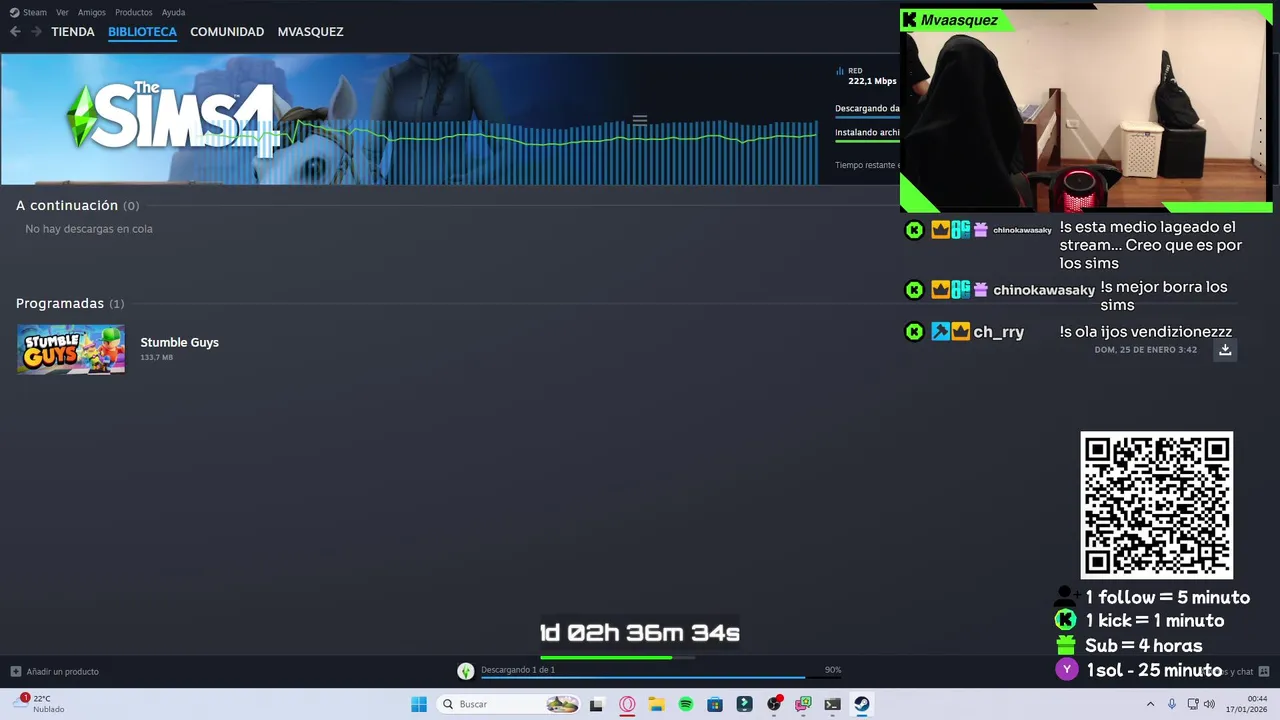Click the Programadas (1) heading
1280x720 pixels.
(x=70, y=303)
